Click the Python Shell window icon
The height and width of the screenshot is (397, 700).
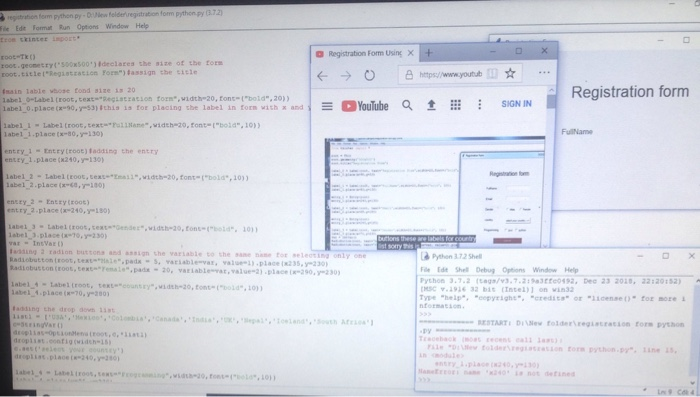click(425, 256)
